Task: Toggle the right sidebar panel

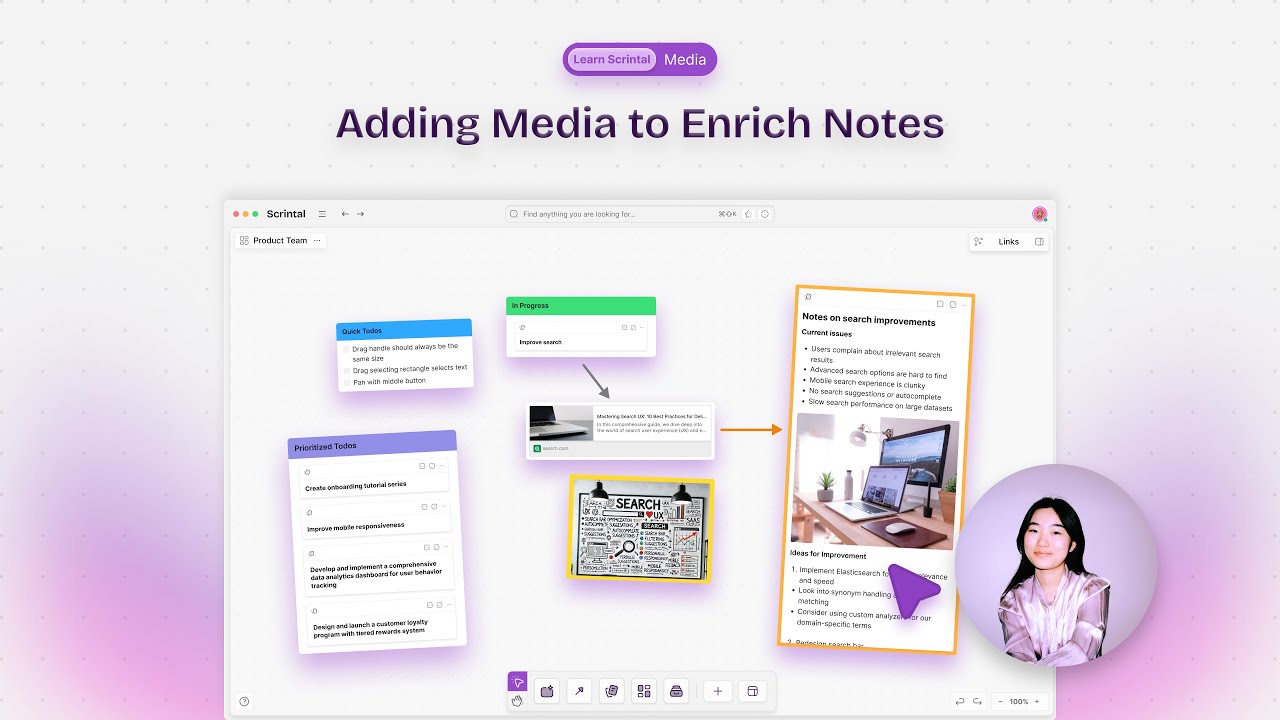Action: [1039, 241]
